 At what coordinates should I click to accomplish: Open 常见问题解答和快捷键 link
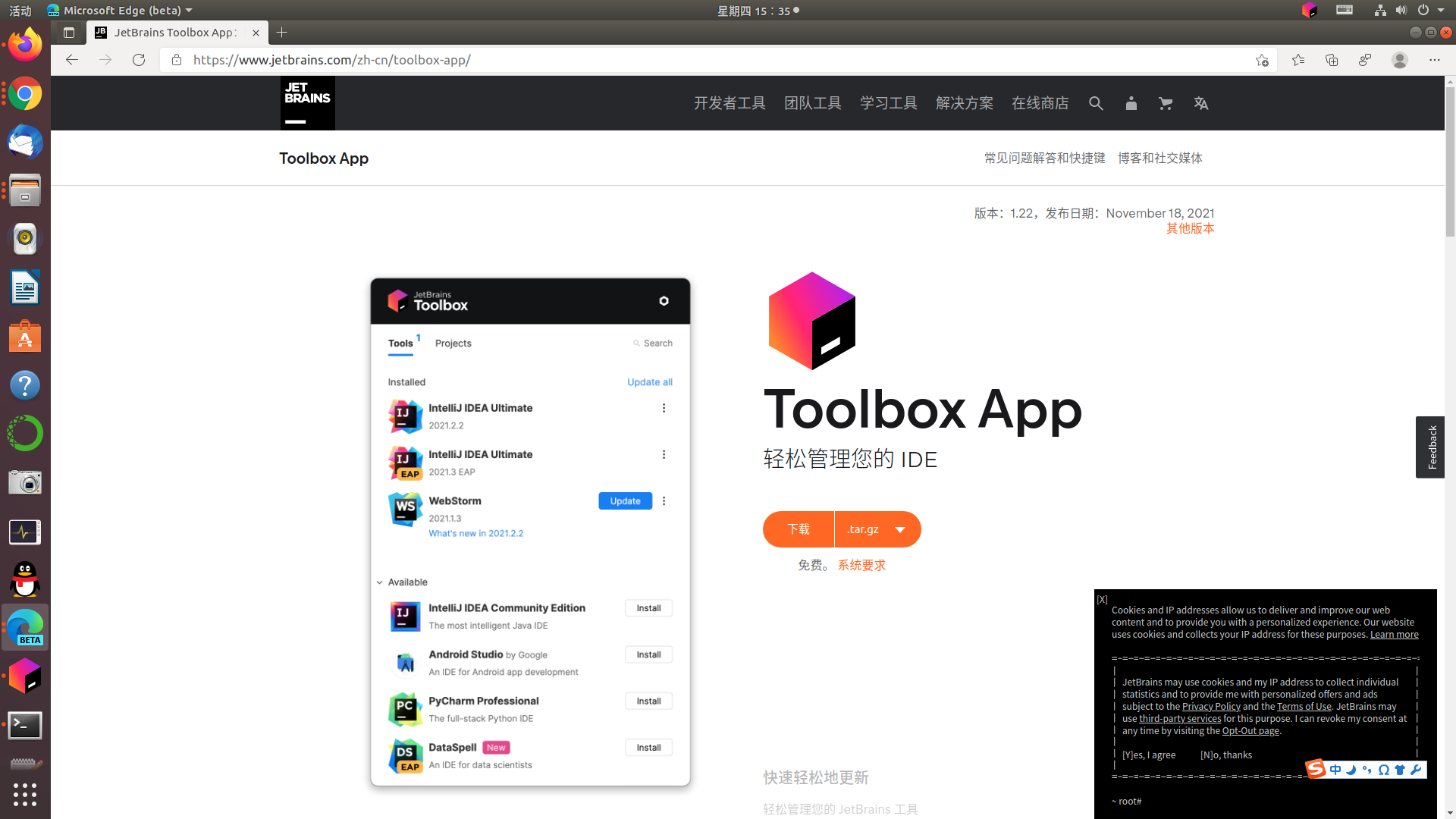1045,158
